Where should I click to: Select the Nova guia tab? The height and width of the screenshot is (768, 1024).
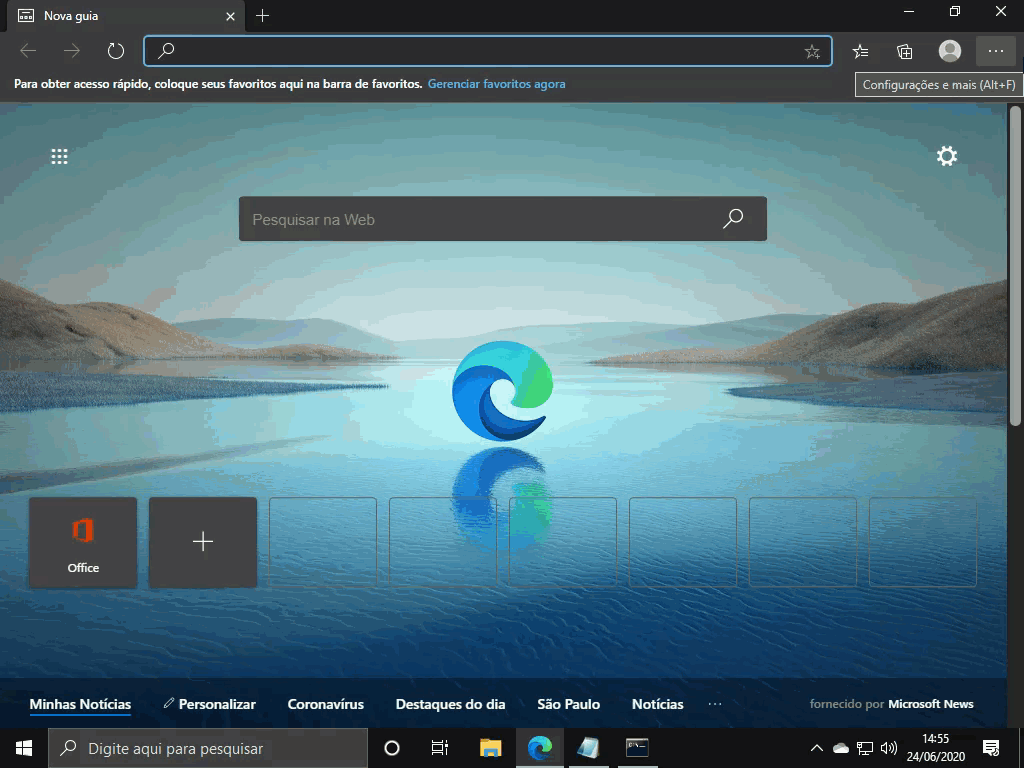coord(125,16)
